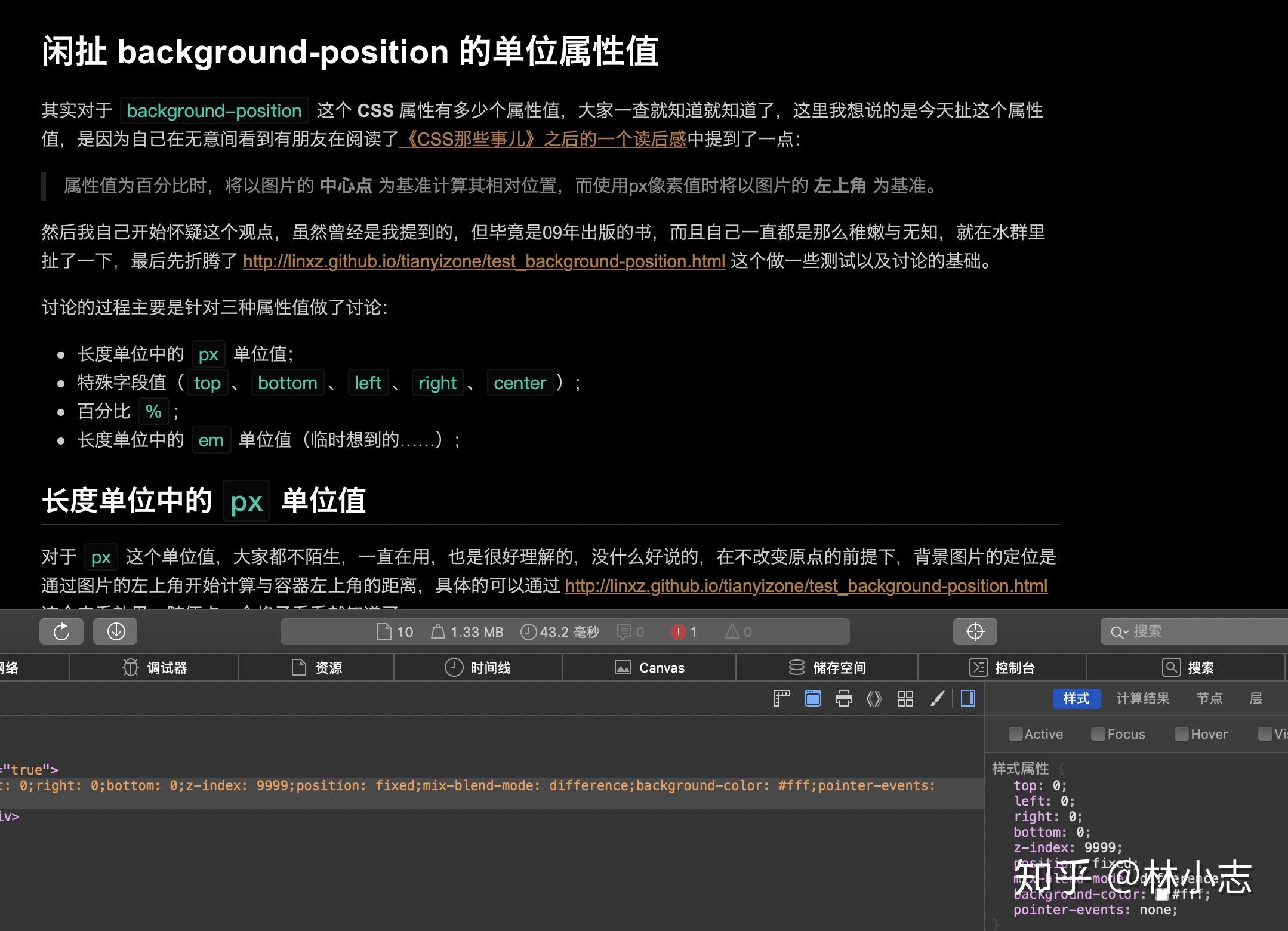Activate the element inspection crosshair tool
The width and height of the screenshot is (1288, 931).
[974, 631]
